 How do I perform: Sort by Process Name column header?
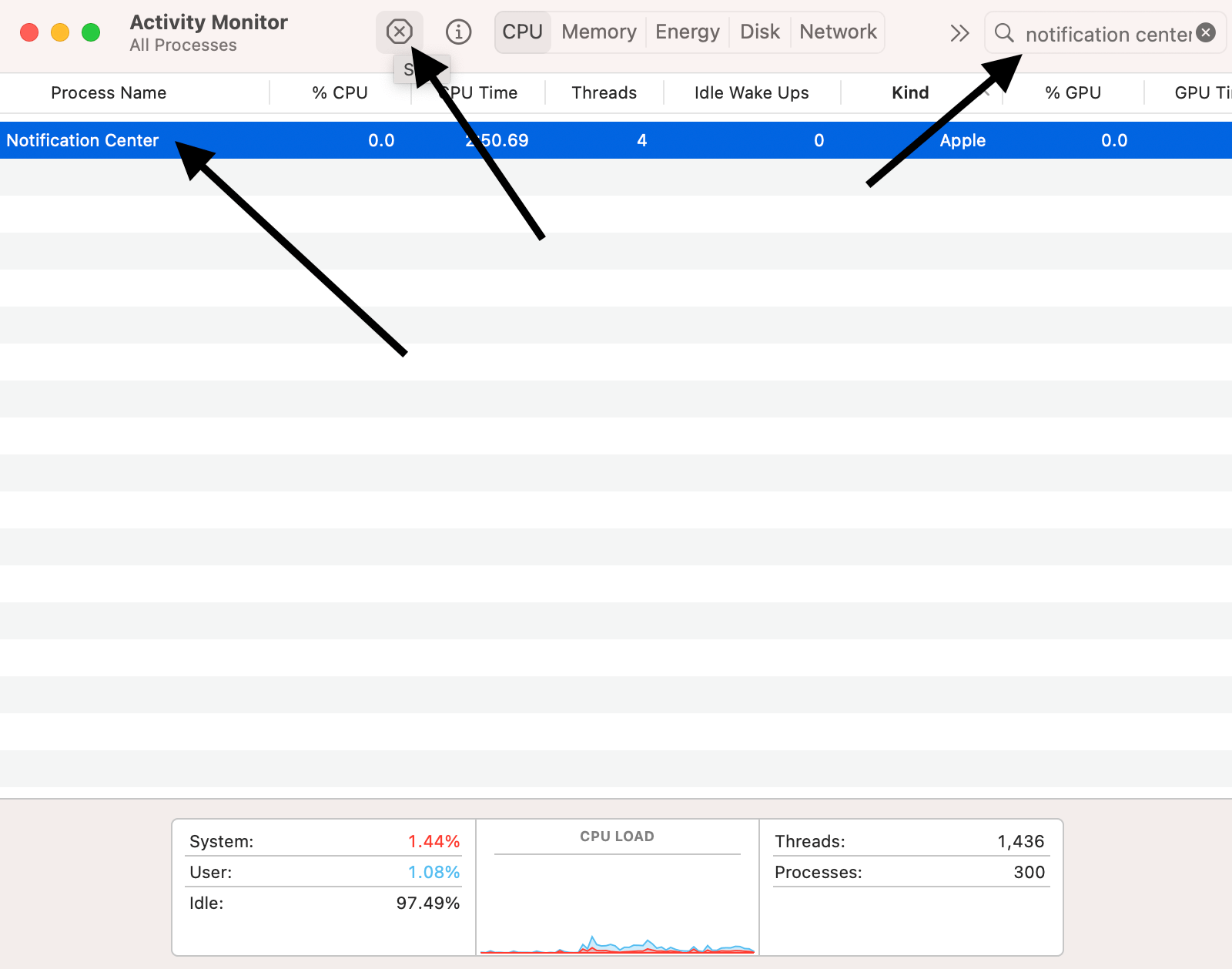click(109, 92)
